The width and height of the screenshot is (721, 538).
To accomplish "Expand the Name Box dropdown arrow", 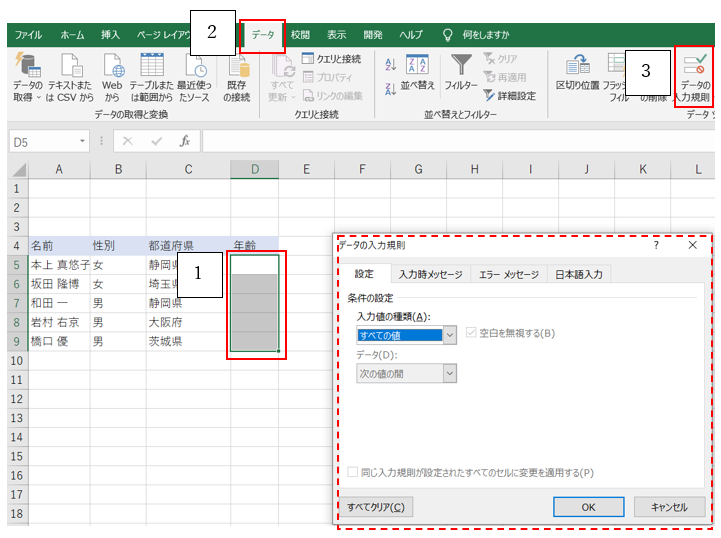I will (x=83, y=142).
